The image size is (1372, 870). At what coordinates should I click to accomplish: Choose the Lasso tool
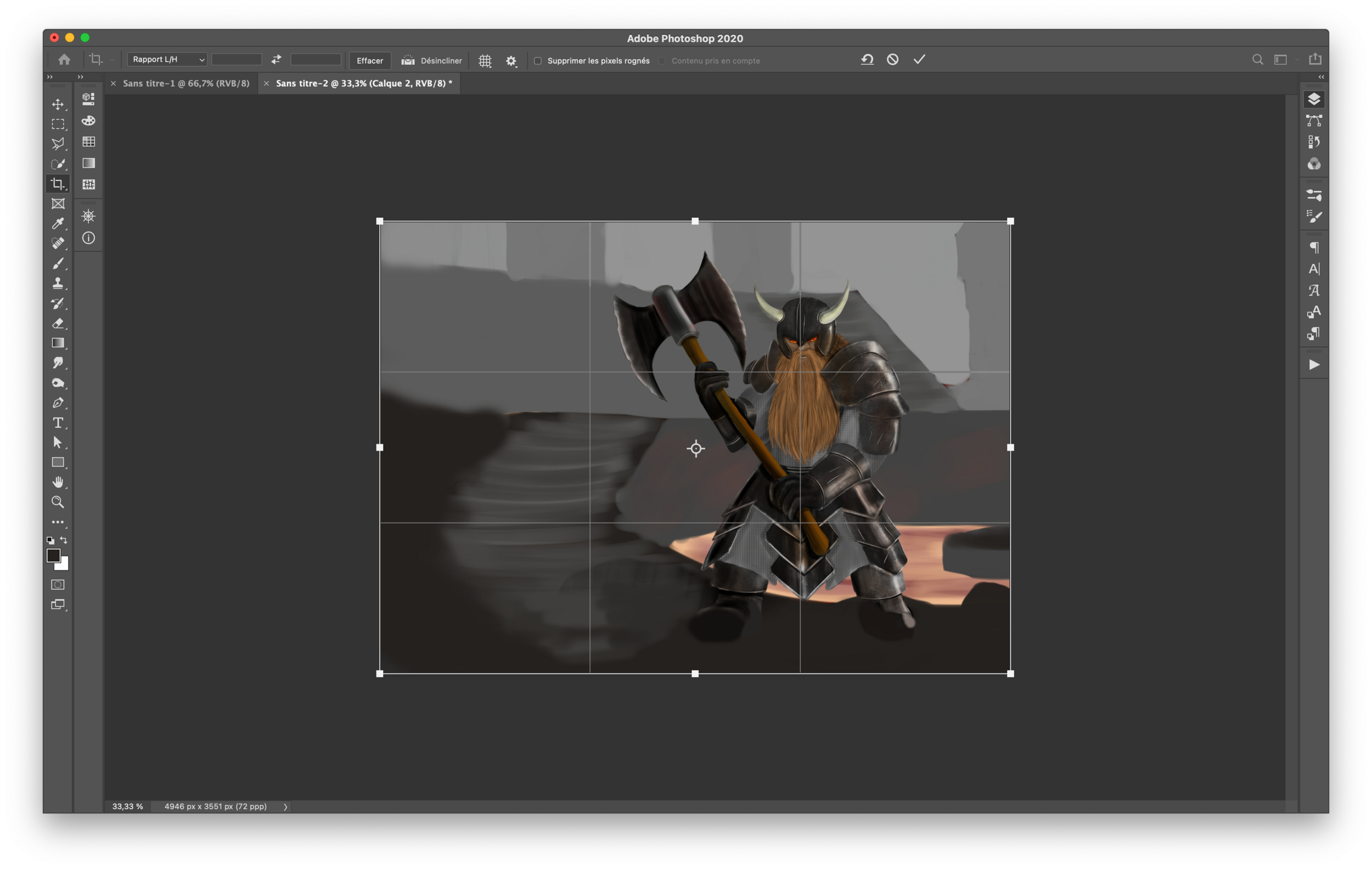(x=58, y=144)
